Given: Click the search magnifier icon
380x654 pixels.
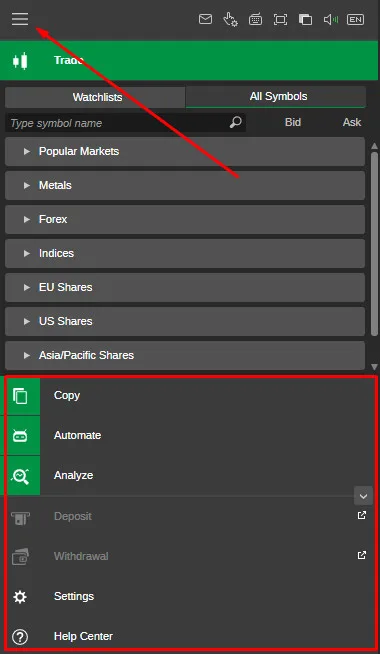Looking at the screenshot, I should coord(236,122).
